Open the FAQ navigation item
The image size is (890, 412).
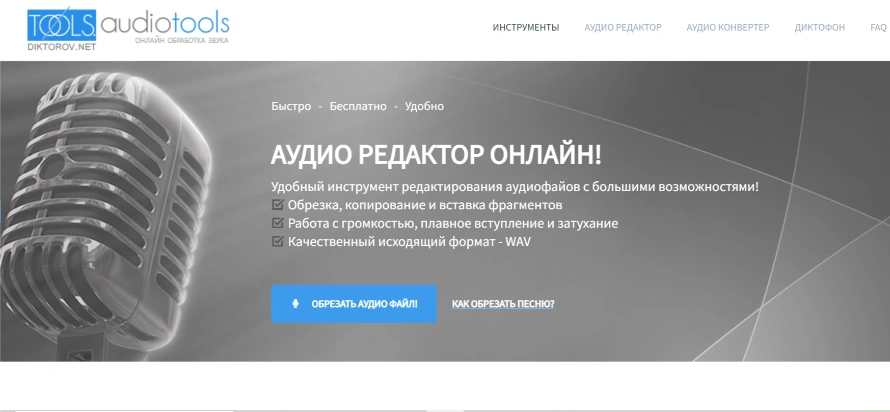(x=878, y=27)
